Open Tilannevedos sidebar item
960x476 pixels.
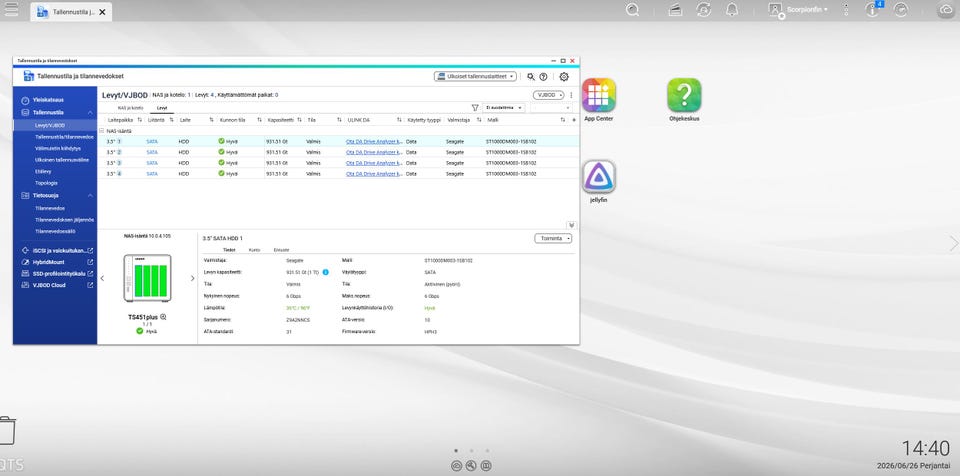[x=50, y=208]
